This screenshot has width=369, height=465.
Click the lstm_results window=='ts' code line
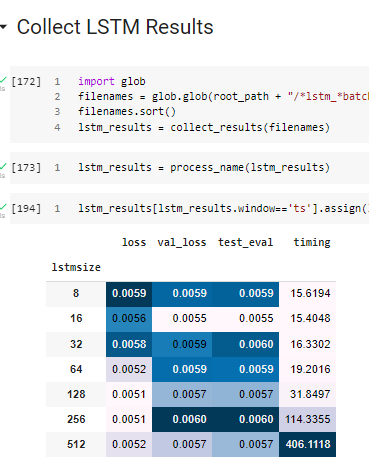pos(223,208)
